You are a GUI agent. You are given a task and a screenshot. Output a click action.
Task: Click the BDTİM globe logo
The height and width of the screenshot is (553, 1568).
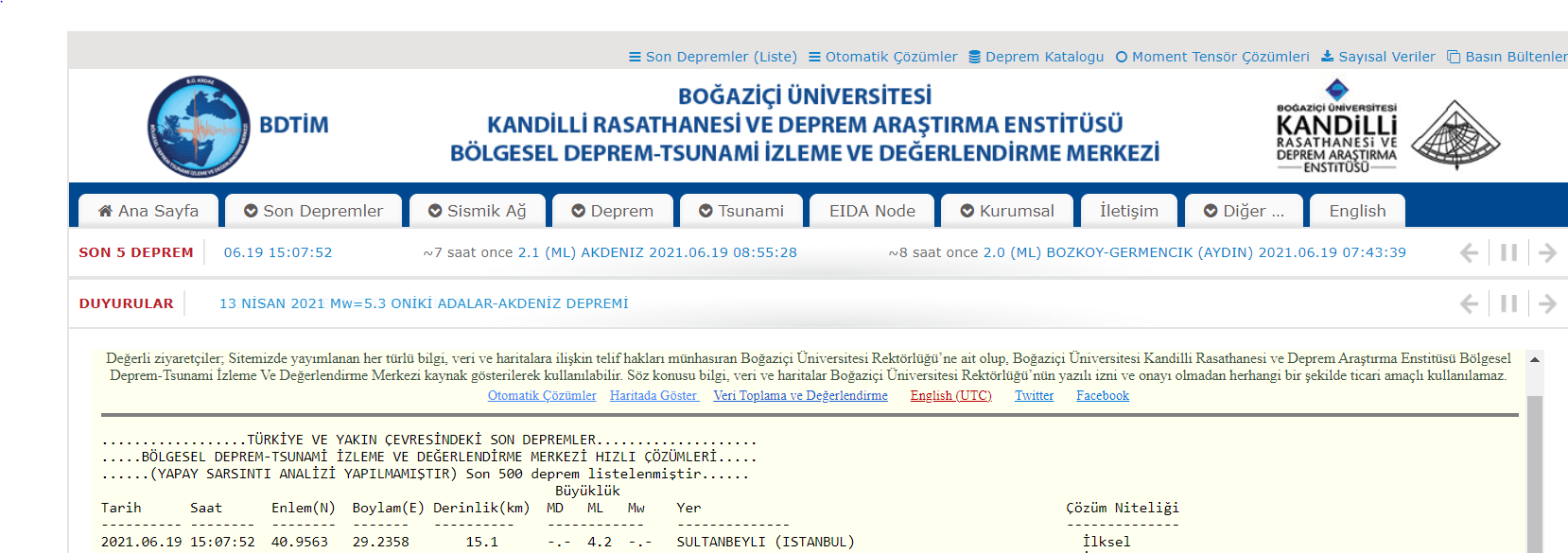[x=200, y=127]
